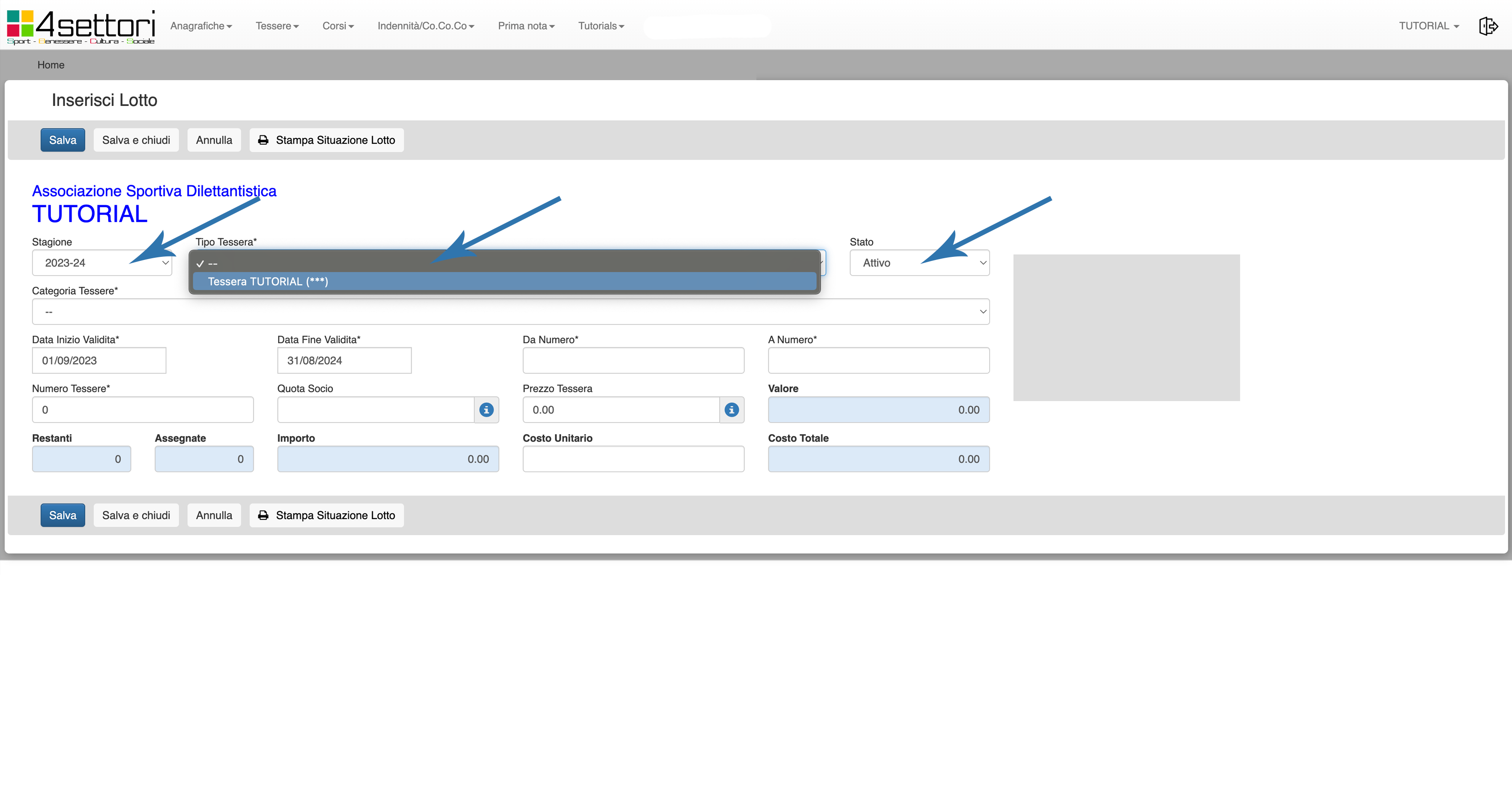1512x812 pixels.
Task: Click bottom Stampa Situazione Lotto printer button
Action: 326,515
